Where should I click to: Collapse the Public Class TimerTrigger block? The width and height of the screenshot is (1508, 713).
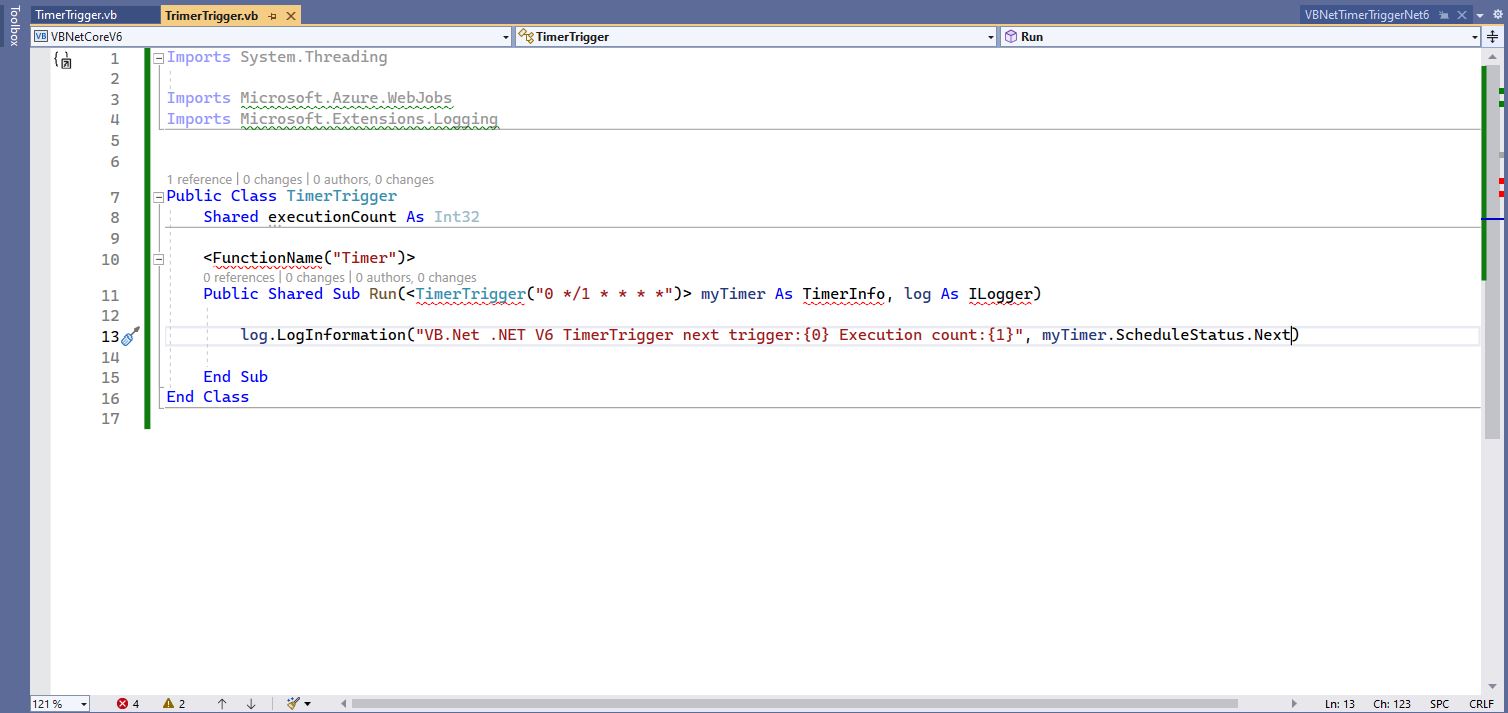coord(158,197)
